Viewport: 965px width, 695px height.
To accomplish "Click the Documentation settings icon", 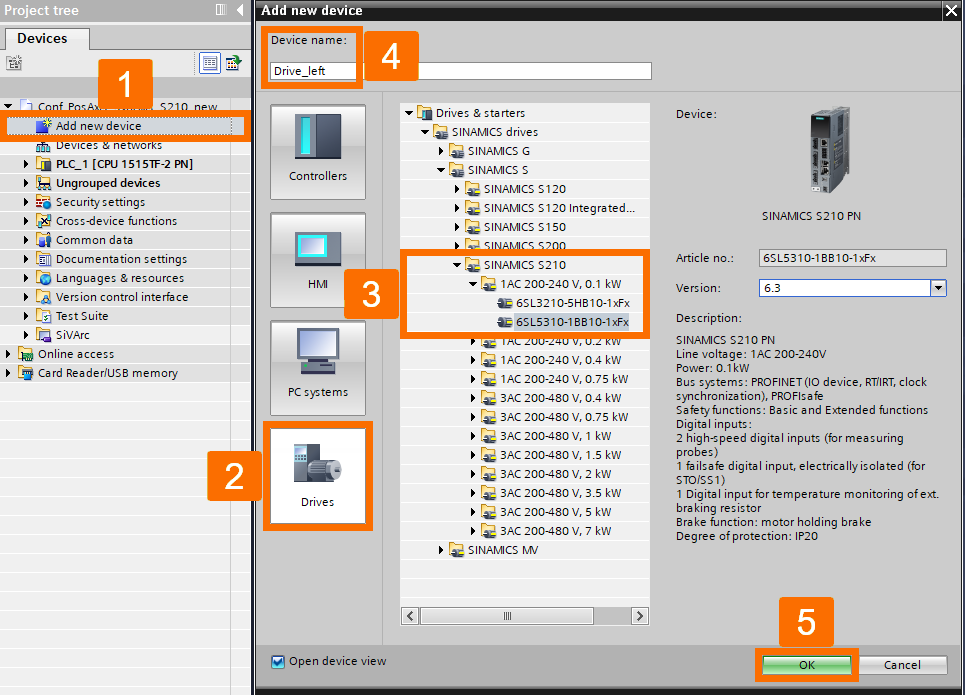I will coord(44,259).
